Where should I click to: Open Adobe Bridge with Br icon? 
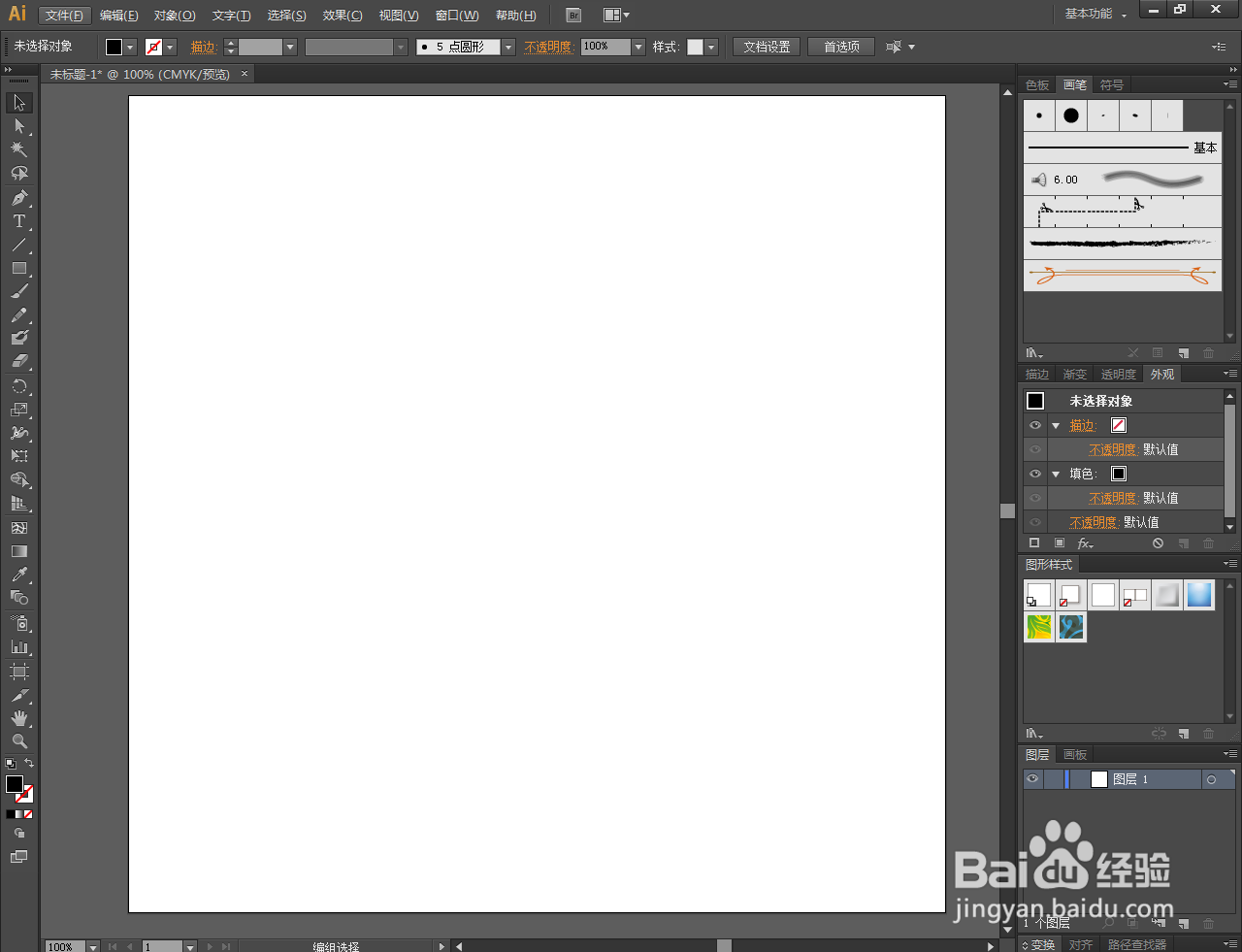coord(573,16)
